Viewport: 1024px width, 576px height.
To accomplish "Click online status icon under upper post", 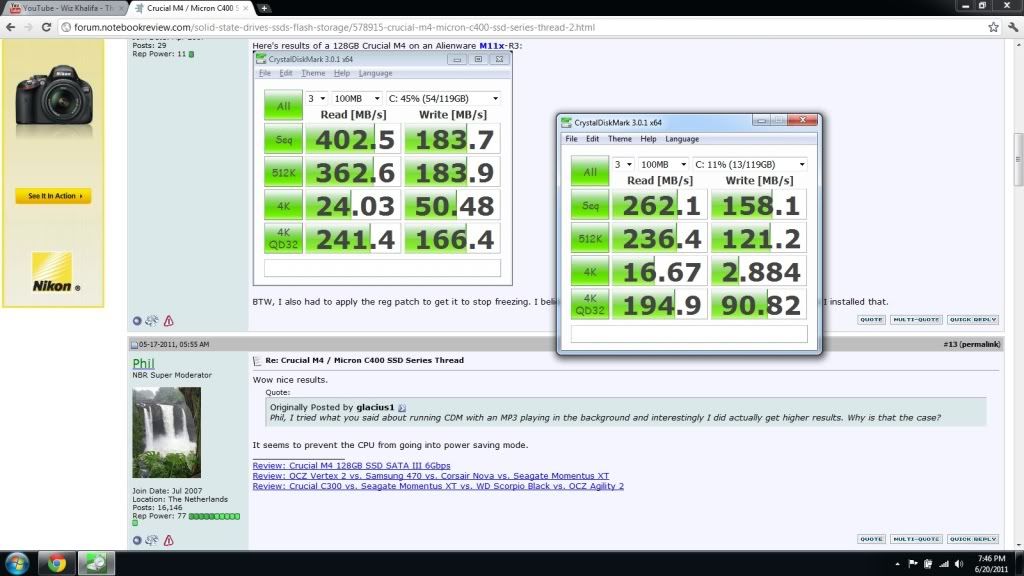I will click(x=137, y=321).
